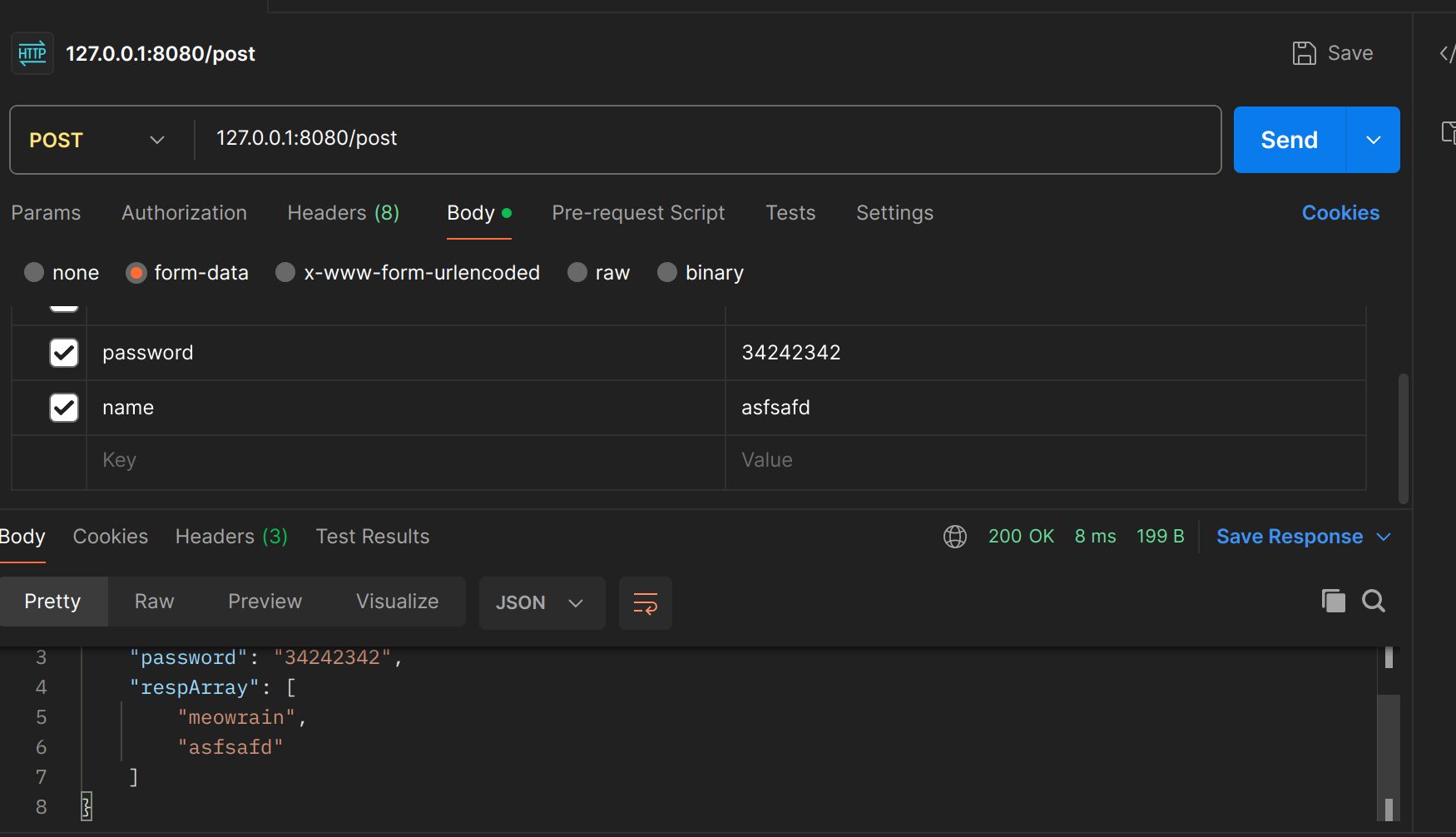Uncheck the name form-data row
This screenshot has width=1456, height=837.
coord(64,408)
